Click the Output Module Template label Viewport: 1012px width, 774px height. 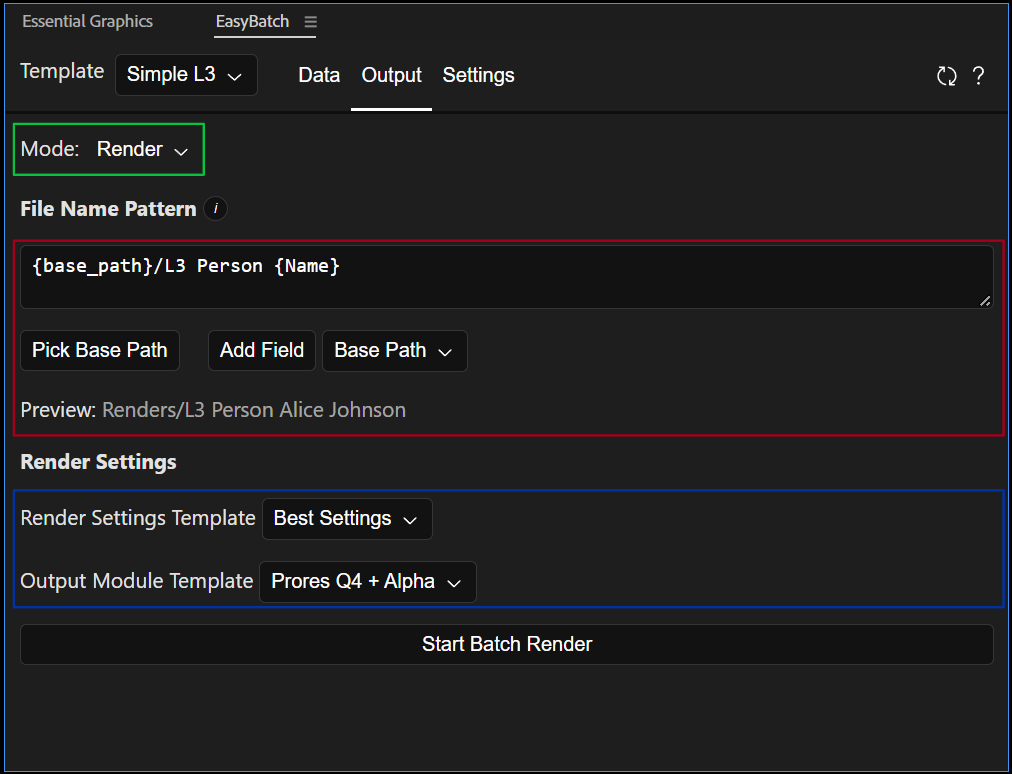point(137,582)
